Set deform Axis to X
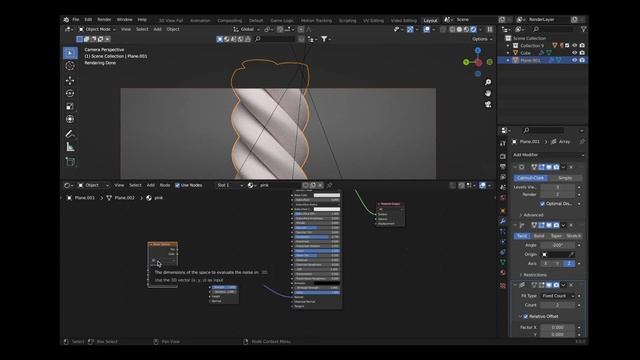The image size is (640, 360). (x=545, y=264)
